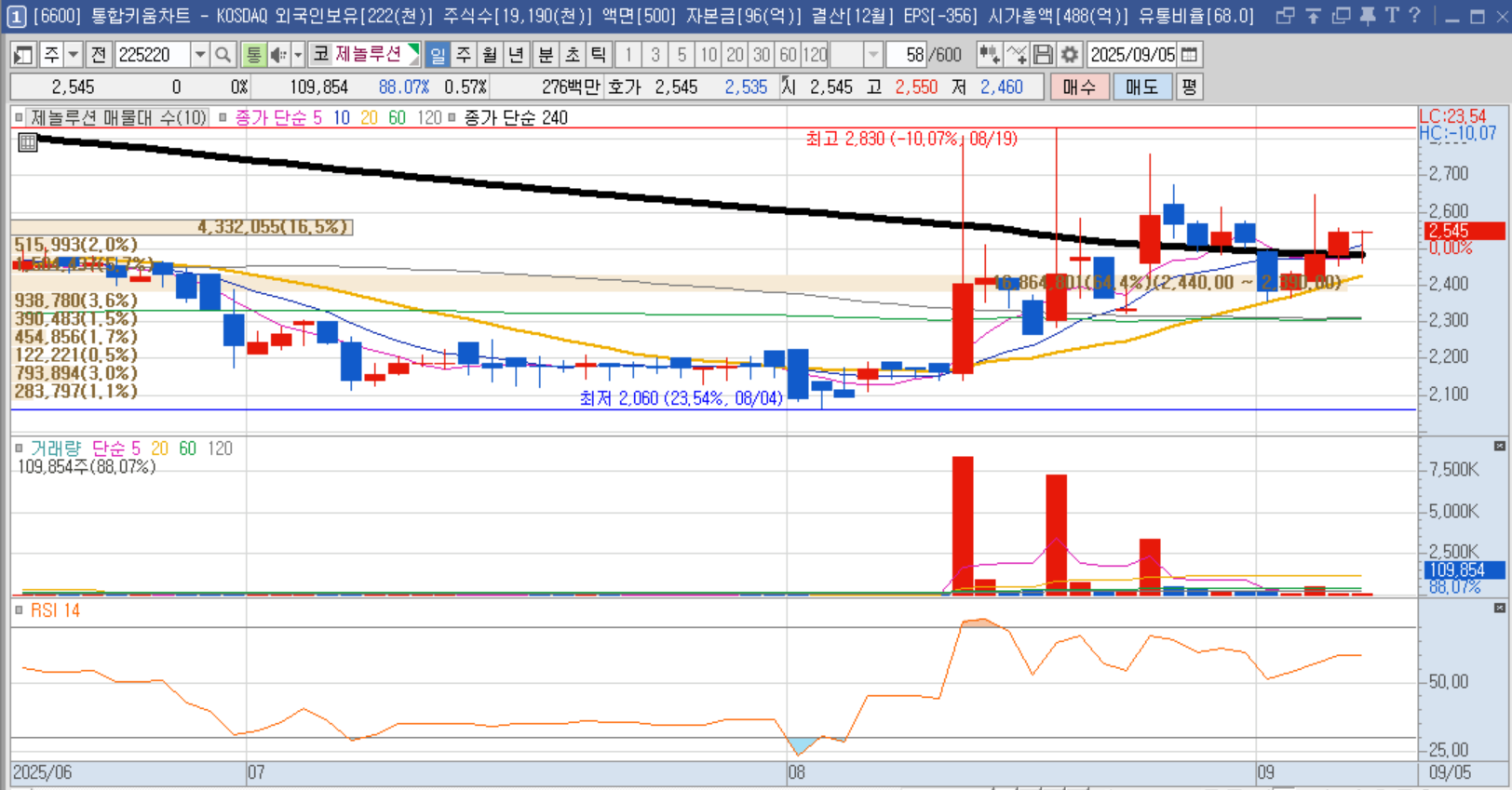Click the stock code field 225220
This screenshot has height=790, width=1512.
(153, 55)
